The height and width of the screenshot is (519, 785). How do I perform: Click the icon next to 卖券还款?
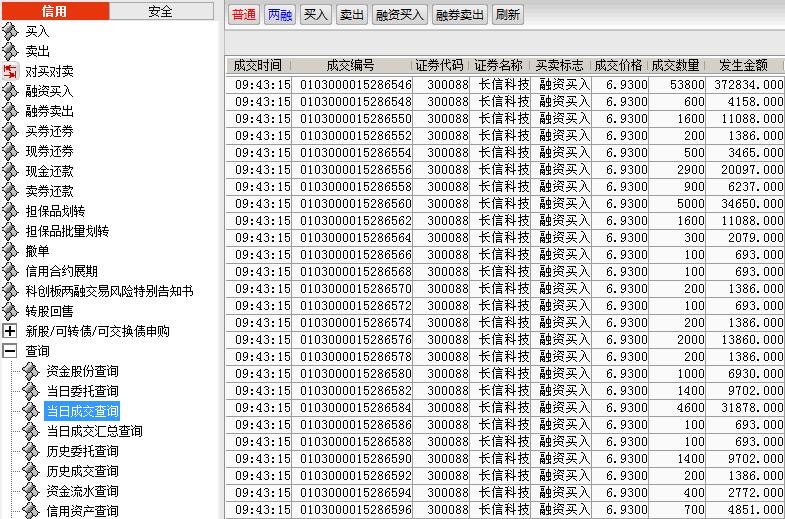click(x=10, y=191)
